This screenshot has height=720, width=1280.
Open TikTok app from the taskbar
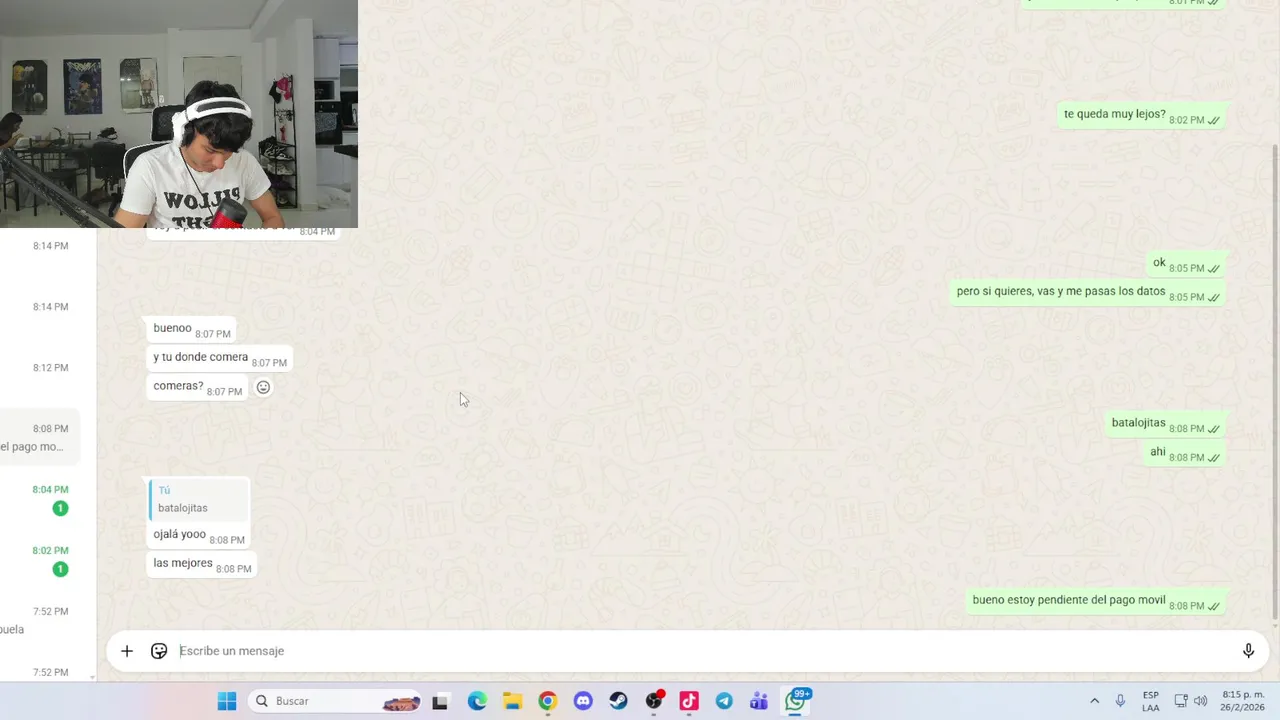[689, 701]
